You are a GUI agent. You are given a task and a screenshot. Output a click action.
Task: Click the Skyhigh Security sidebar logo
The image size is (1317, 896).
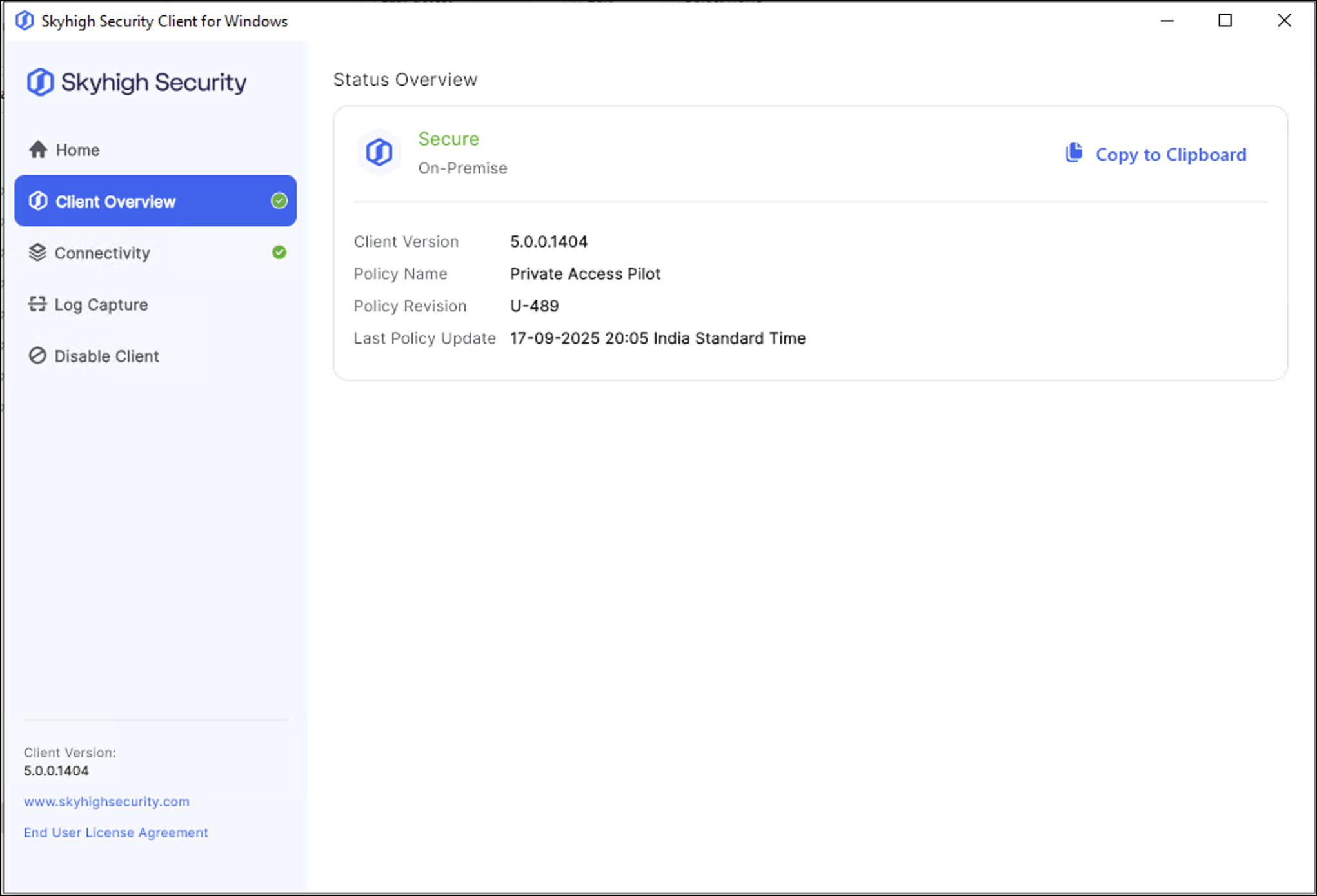[x=40, y=82]
